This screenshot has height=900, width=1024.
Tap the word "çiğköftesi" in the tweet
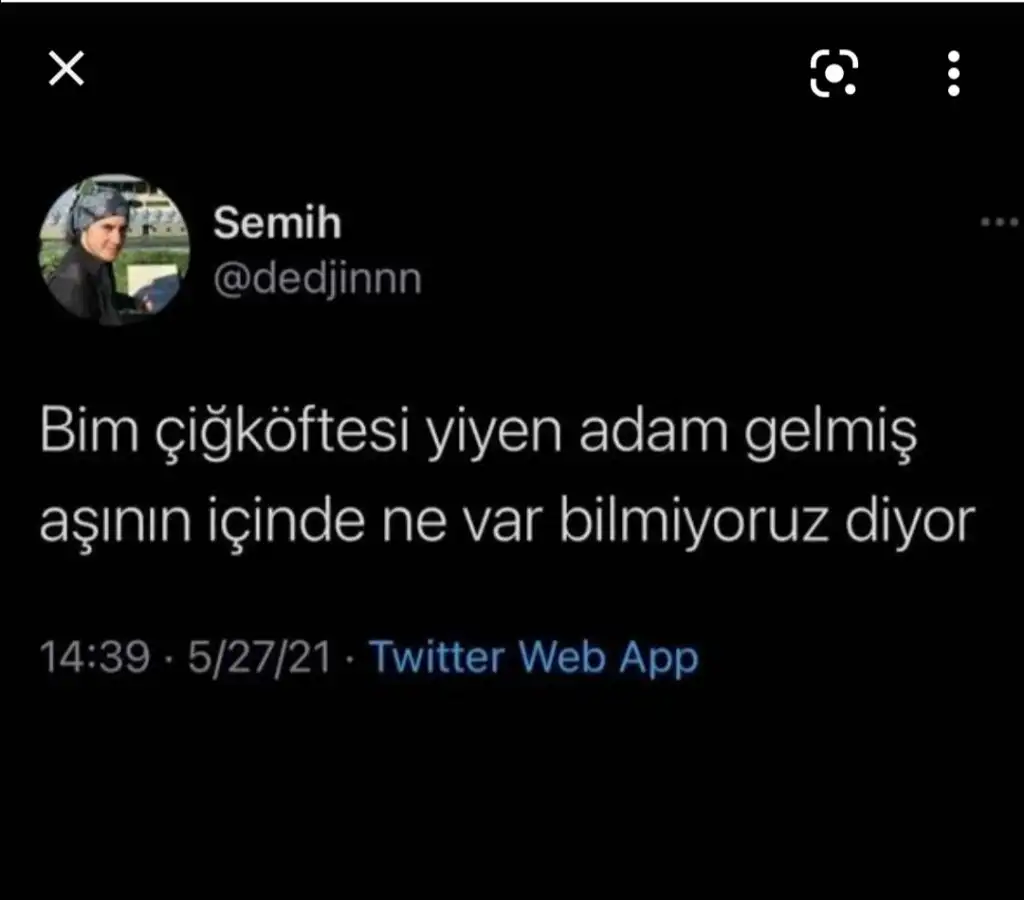(x=282, y=432)
